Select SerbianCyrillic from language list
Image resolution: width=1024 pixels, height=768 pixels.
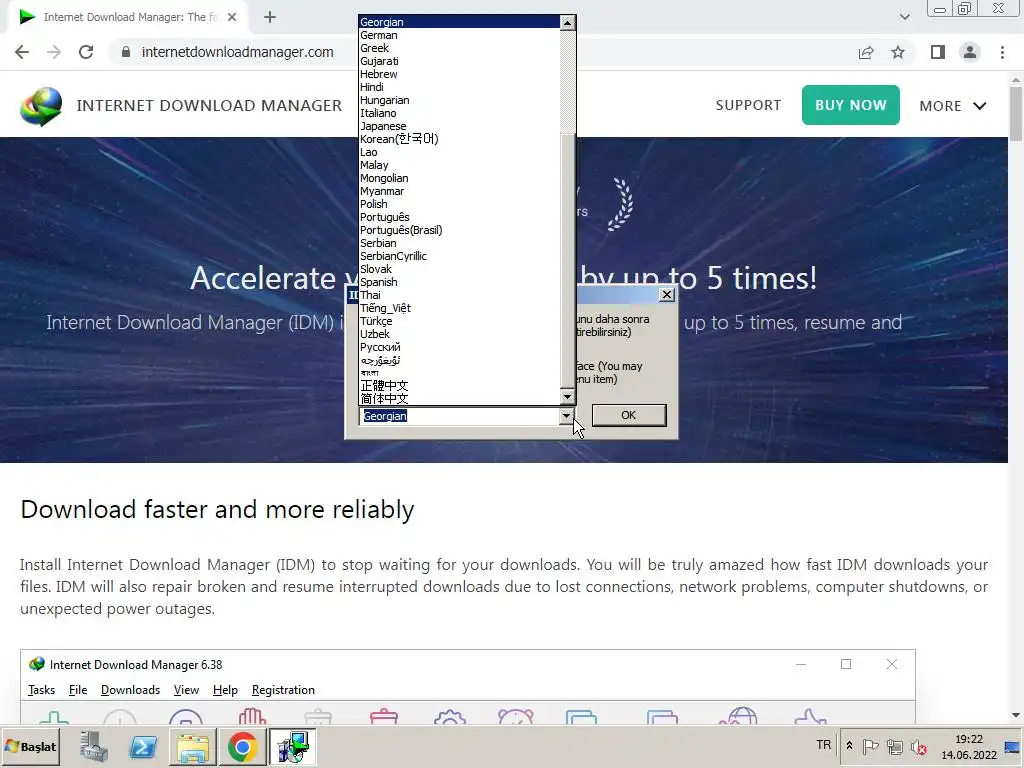pos(460,257)
